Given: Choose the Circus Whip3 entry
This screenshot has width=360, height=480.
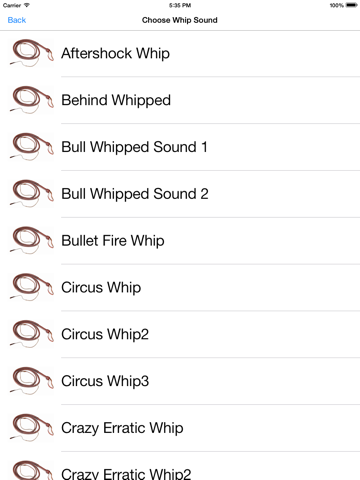Looking at the screenshot, I should tap(105, 381).
